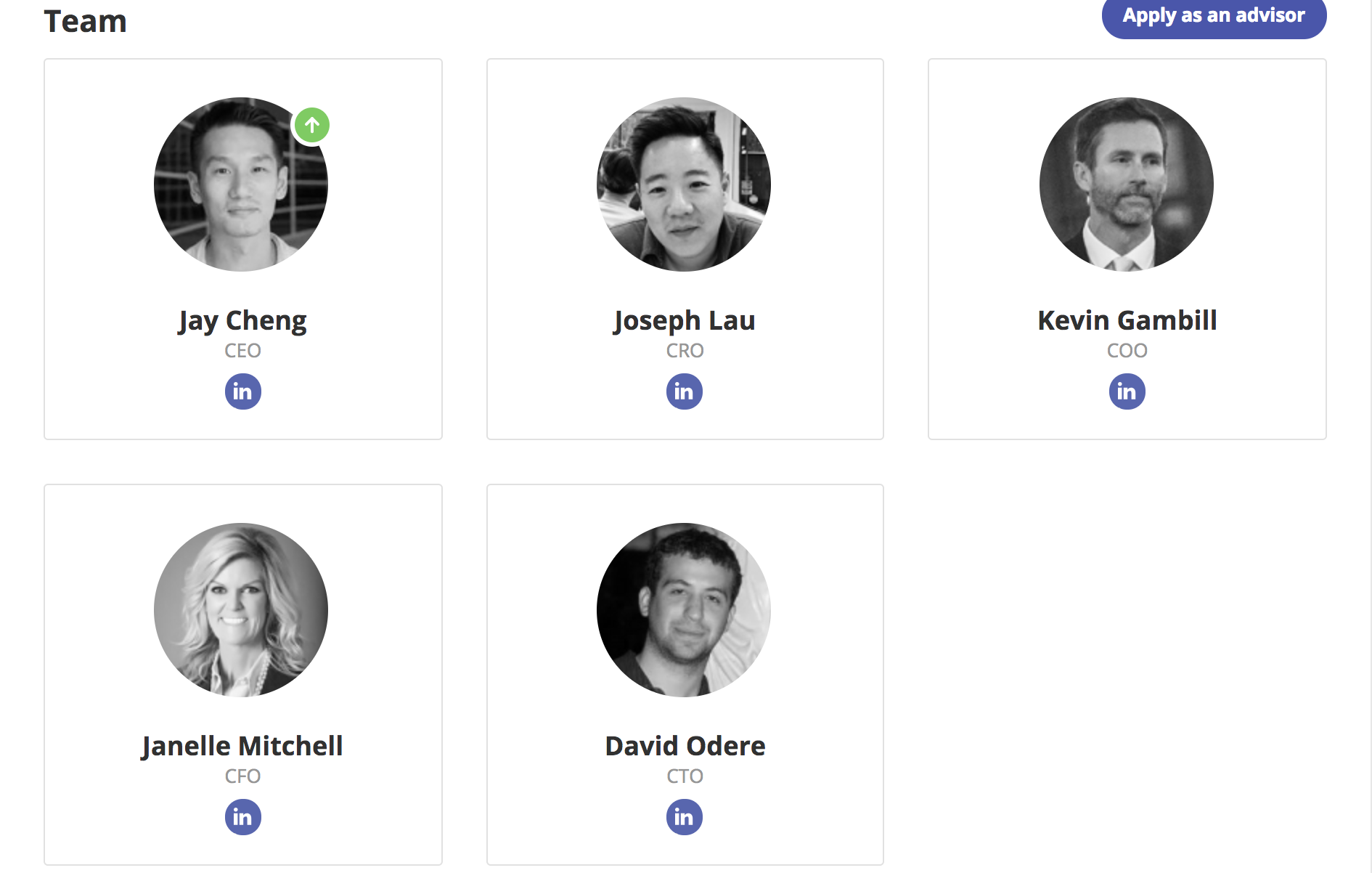Screen dimensions: 1372x873
Task: Click Kevin Gambill's profile photo
Action: (x=1126, y=184)
